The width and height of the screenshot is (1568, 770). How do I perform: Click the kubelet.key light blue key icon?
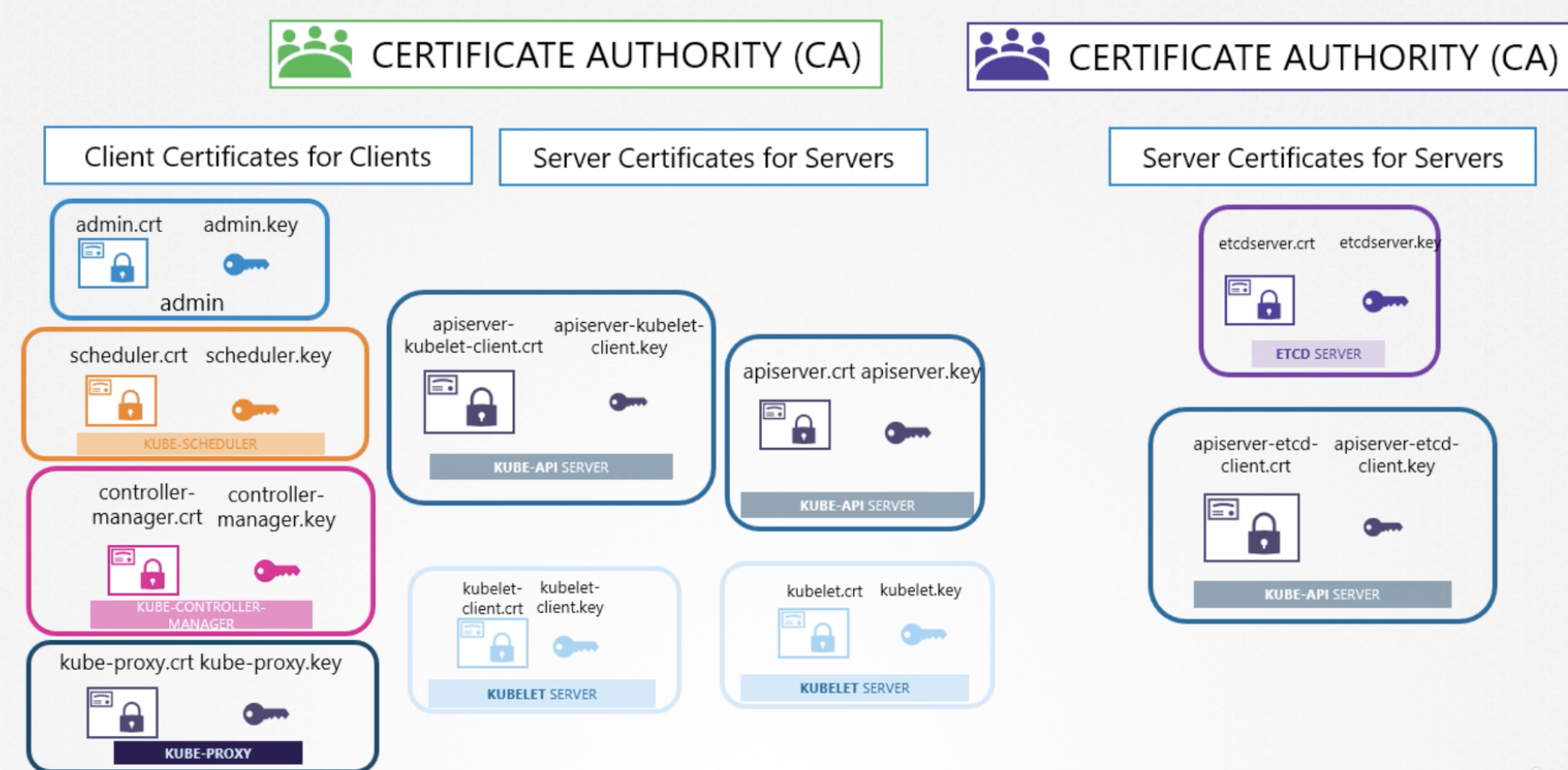coord(923,634)
